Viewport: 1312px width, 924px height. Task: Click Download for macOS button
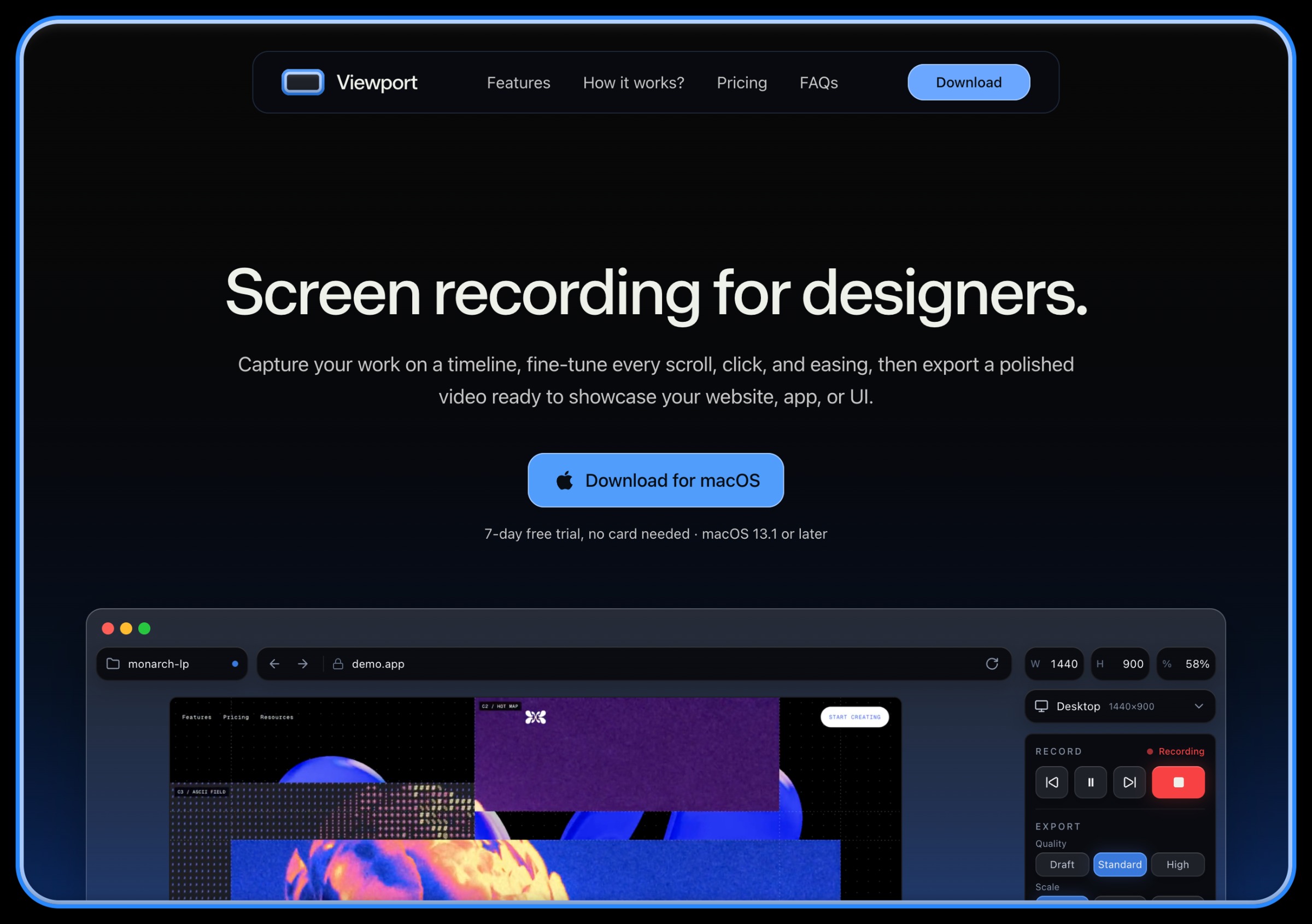click(655, 480)
